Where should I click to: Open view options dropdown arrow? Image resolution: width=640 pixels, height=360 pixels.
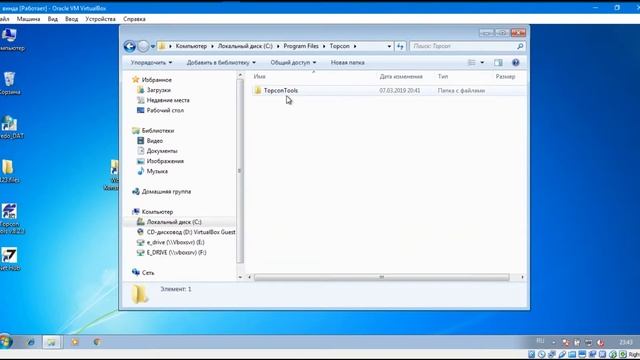482,62
